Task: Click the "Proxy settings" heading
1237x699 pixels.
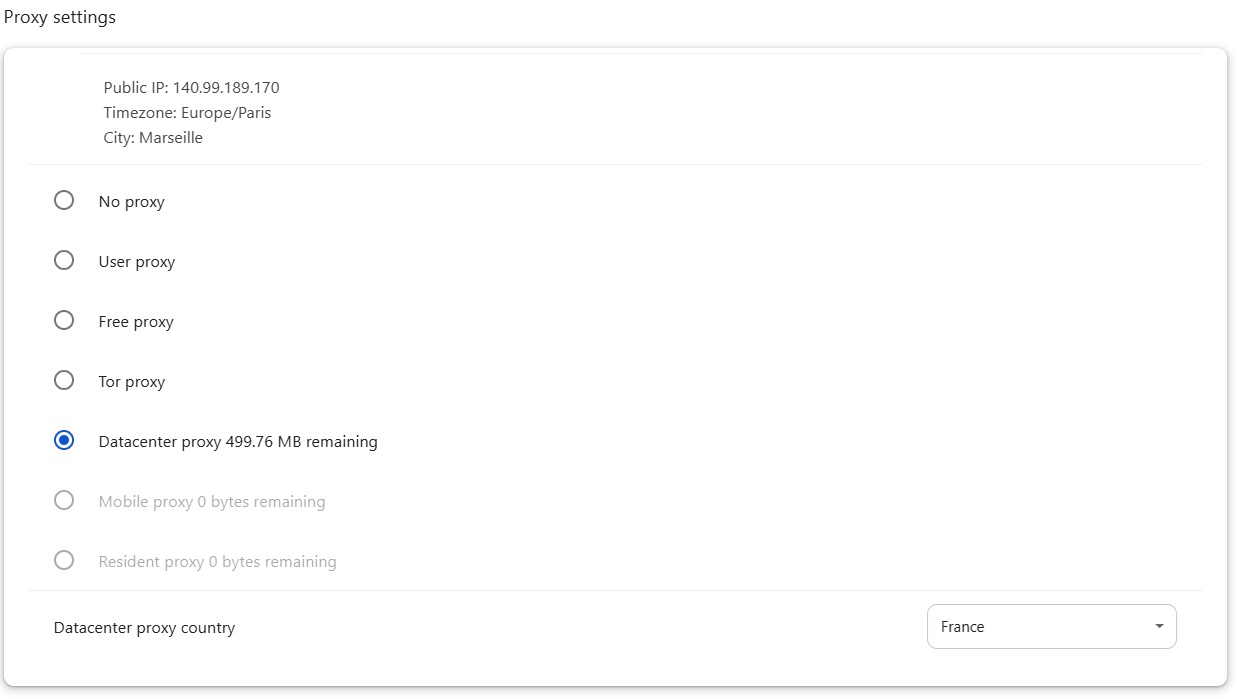Action: point(60,18)
